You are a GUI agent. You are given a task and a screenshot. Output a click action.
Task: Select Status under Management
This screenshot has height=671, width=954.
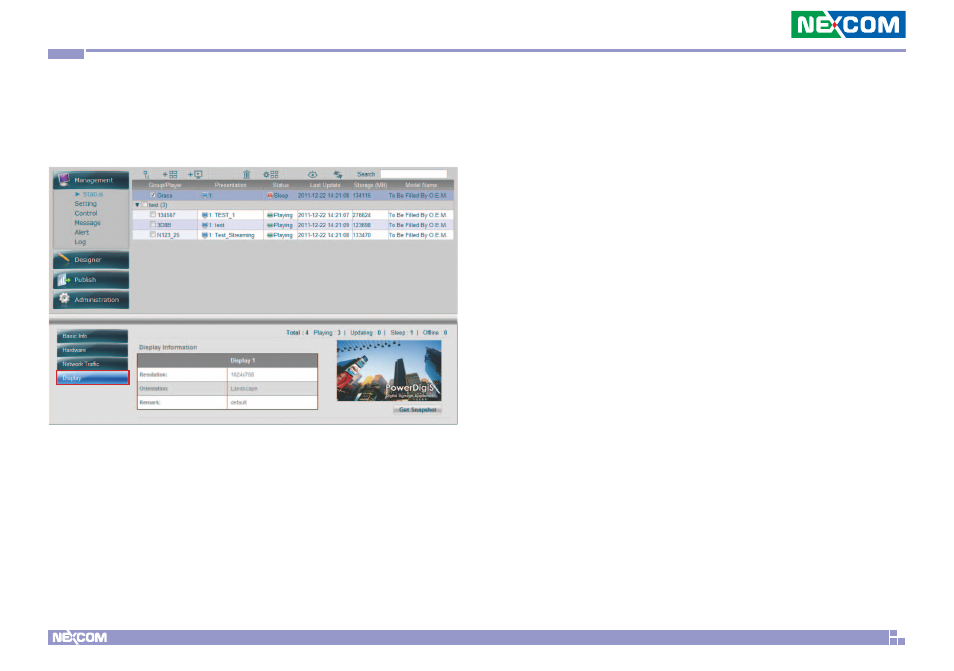[92, 194]
